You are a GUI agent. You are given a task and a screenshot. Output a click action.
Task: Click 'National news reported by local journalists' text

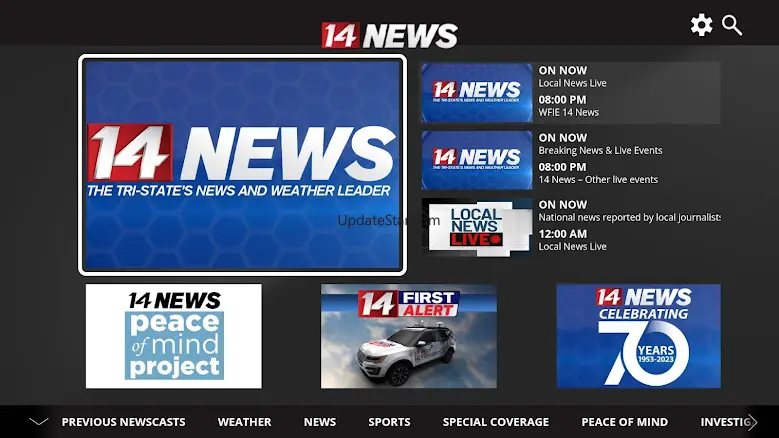(629, 218)
